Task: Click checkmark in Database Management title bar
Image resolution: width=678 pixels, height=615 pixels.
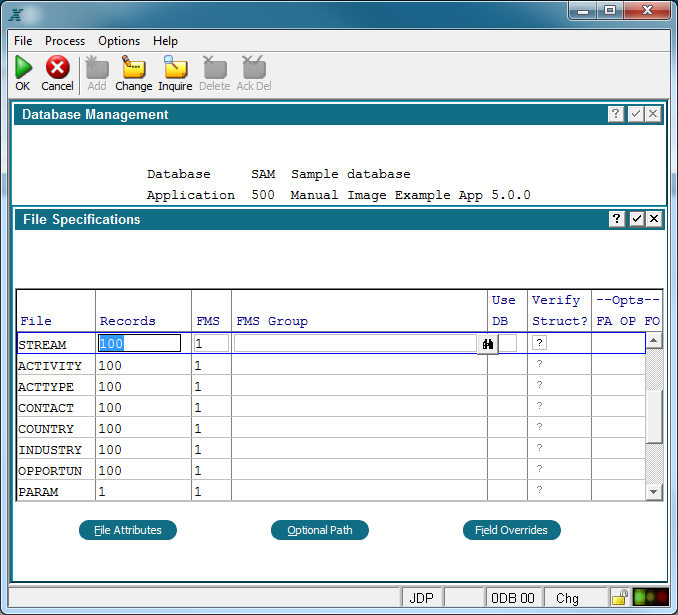Action: 635,114
